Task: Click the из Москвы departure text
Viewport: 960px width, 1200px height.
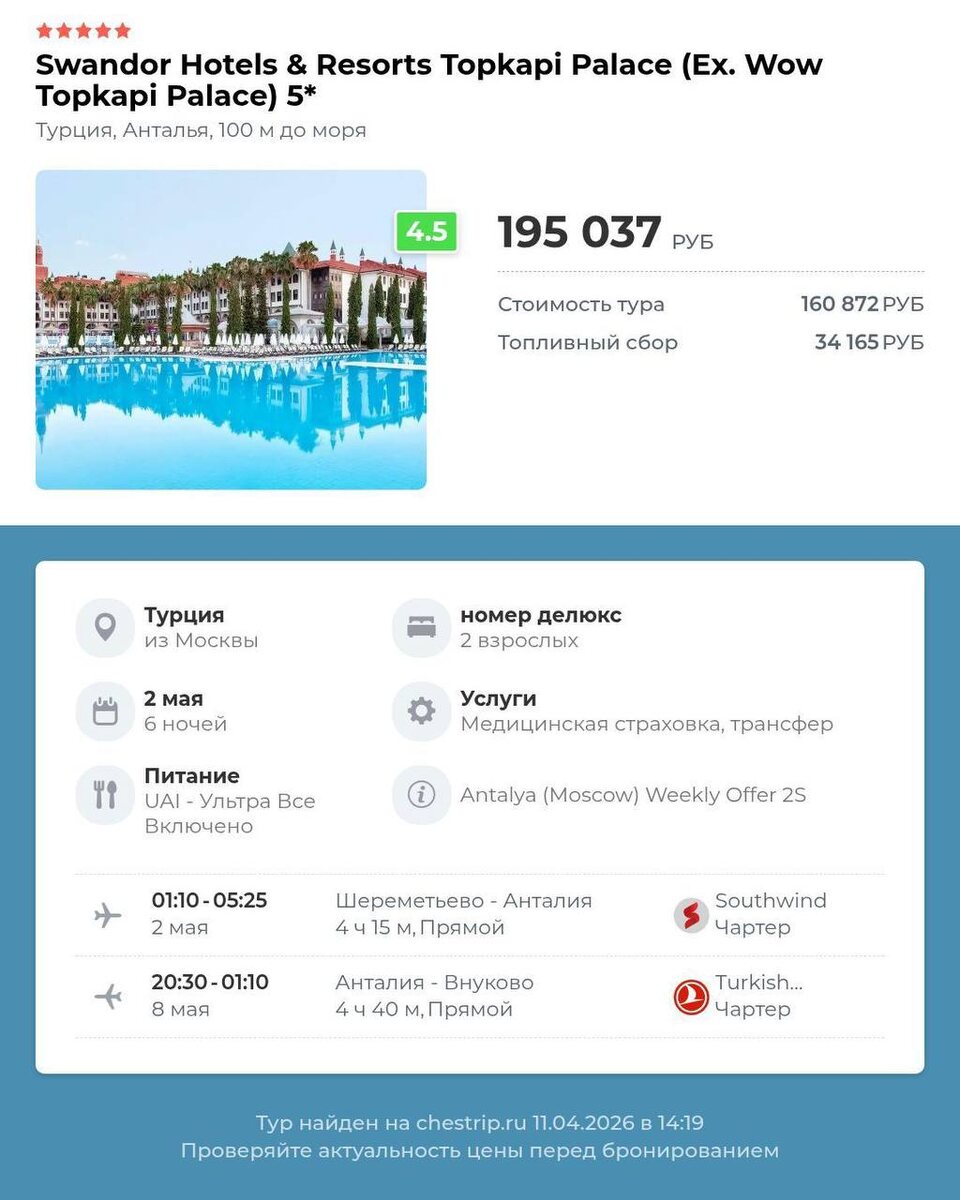Action: click(x=201, y=641)
